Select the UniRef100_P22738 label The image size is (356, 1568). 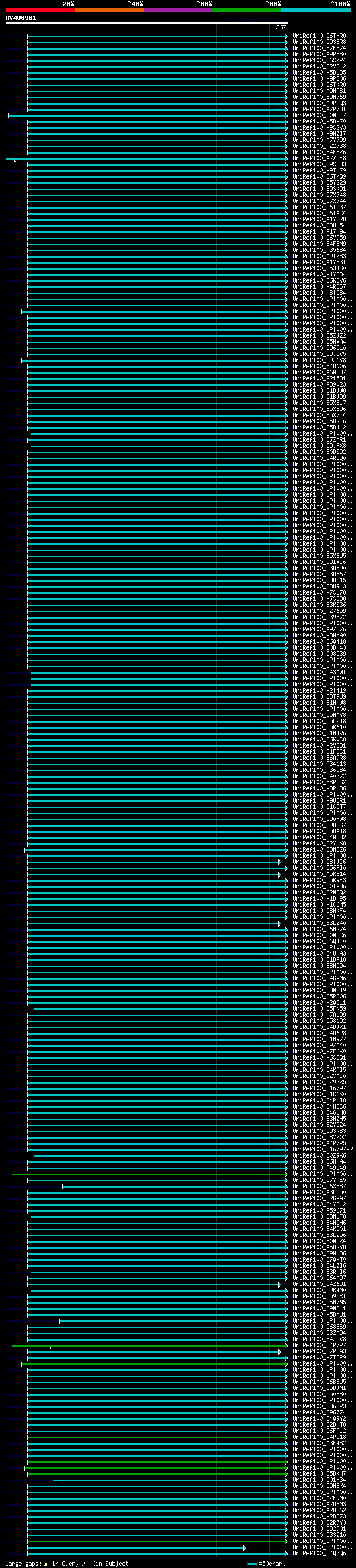click(319, 146)
